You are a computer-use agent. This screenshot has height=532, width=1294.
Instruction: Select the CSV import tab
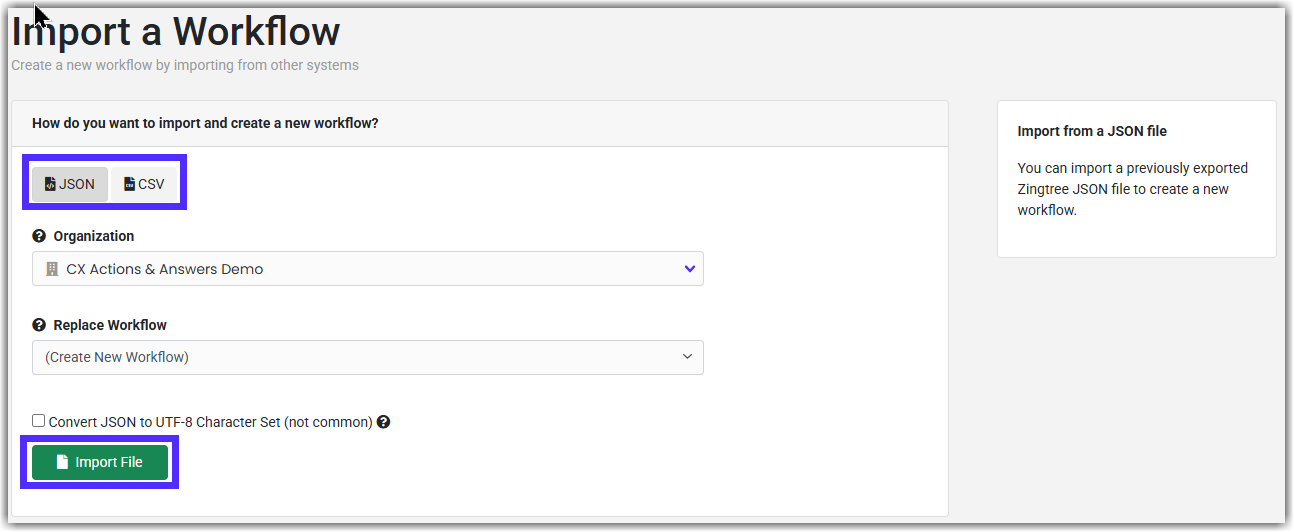click(x=144, y=184)
